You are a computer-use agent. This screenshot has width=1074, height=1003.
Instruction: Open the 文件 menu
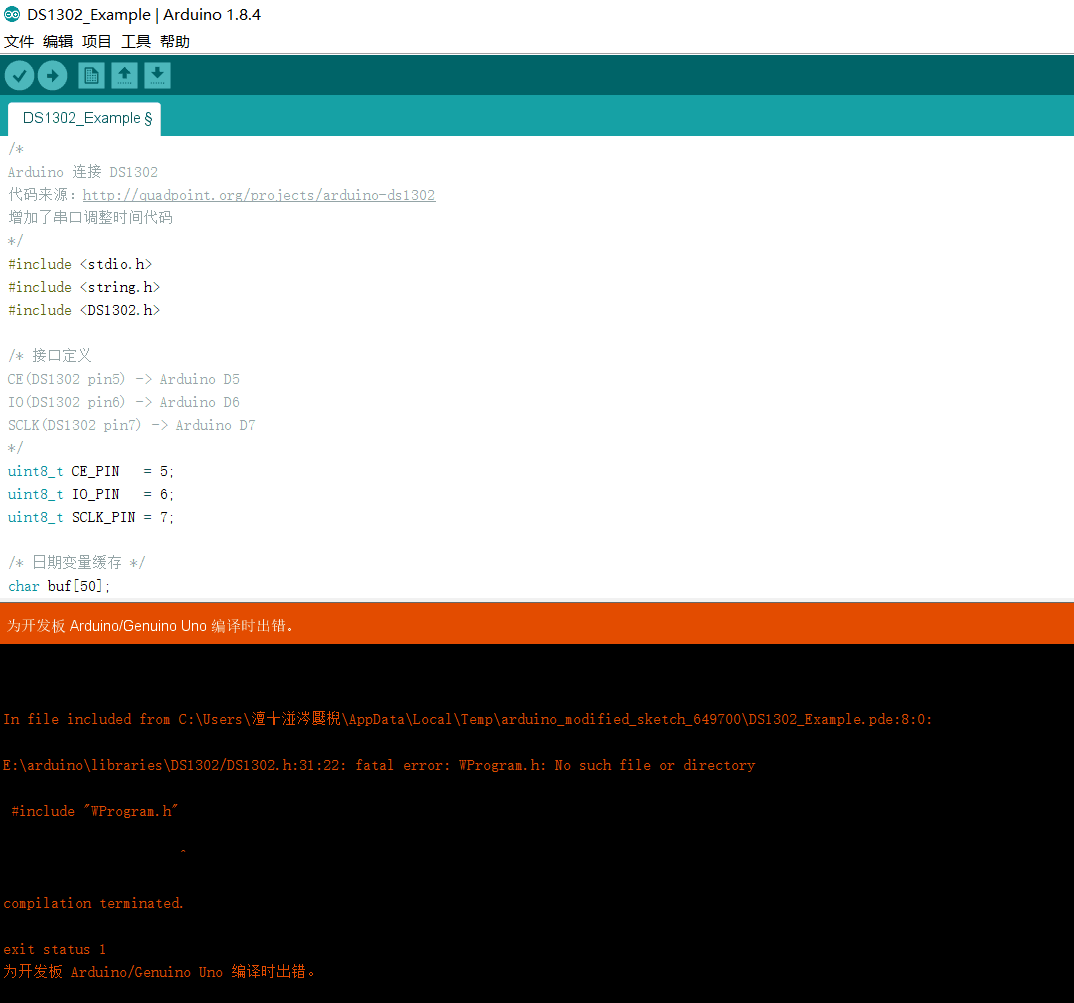19,42
